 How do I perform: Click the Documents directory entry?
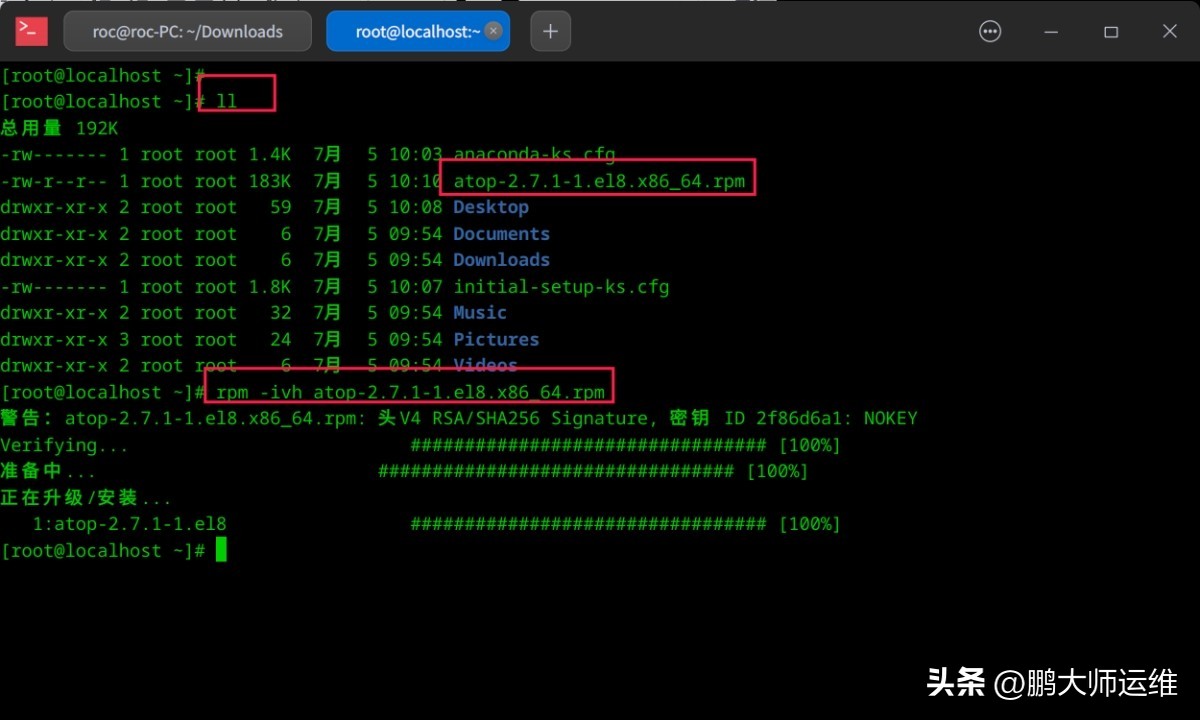pyautogui.click(x=501, y=233)
